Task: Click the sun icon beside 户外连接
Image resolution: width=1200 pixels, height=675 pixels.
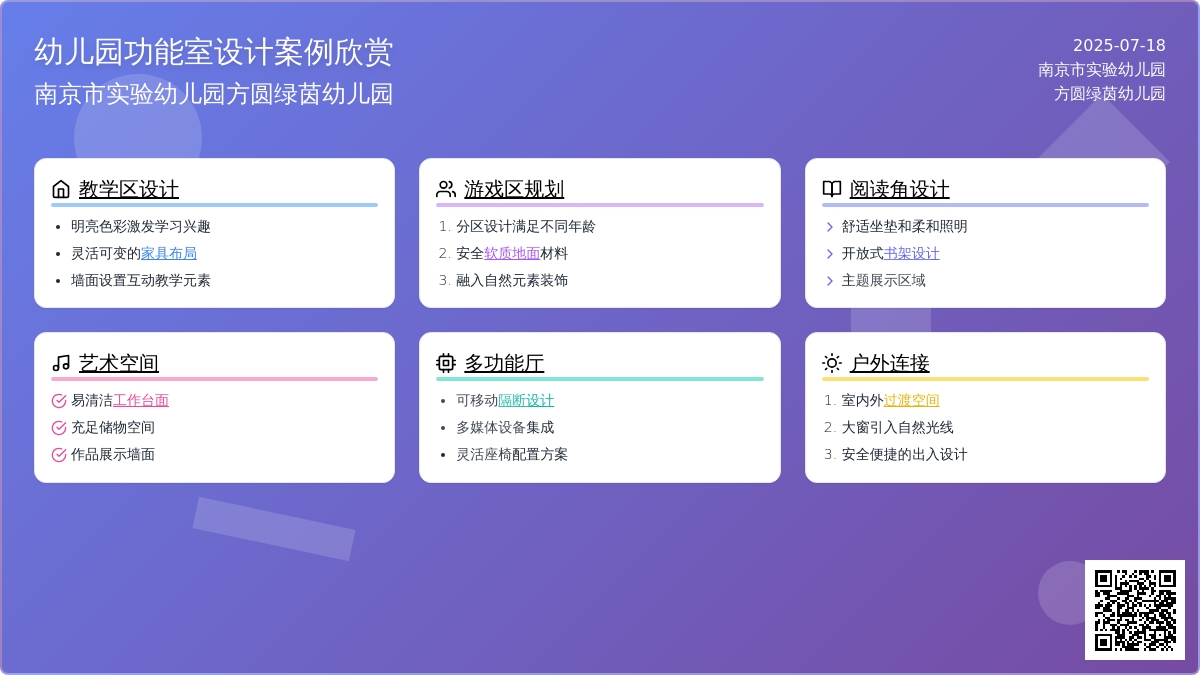Action: click(832, 363)
